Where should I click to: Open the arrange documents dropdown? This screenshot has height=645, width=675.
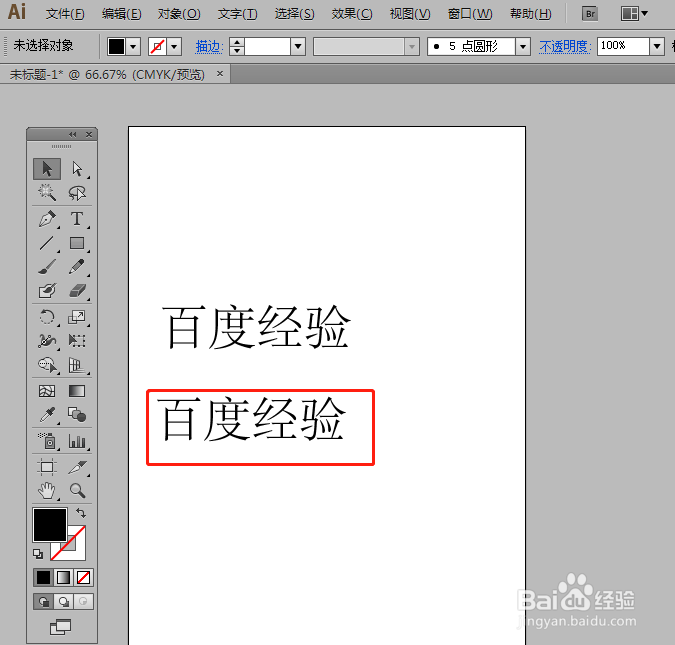pyautogui.click(x=635, y=14)
